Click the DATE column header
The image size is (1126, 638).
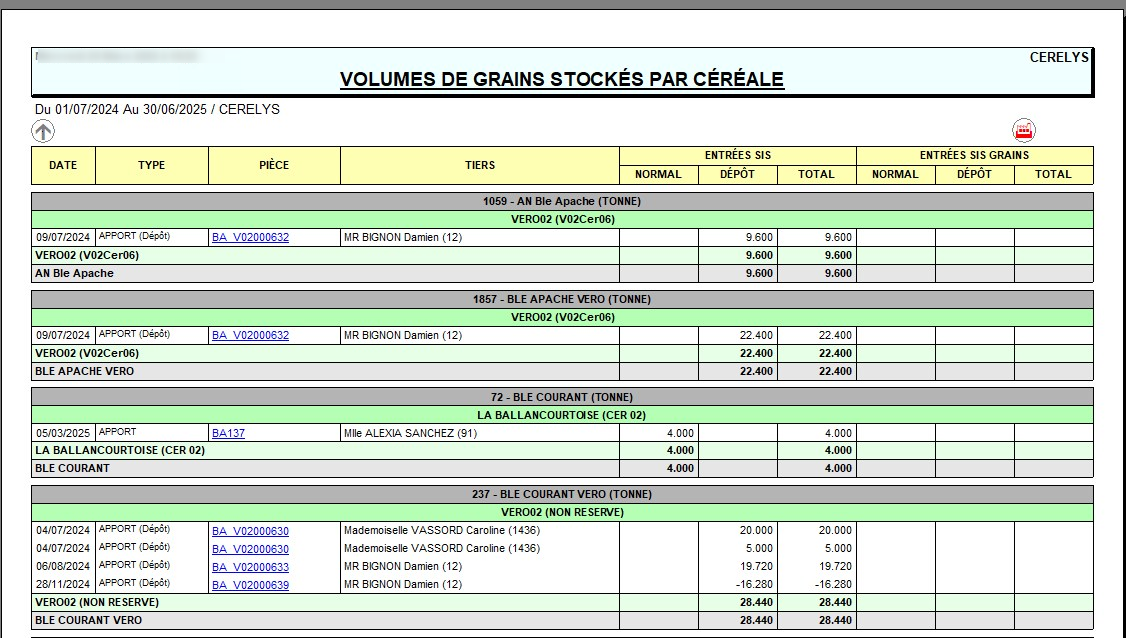click(x=63, y=165)
